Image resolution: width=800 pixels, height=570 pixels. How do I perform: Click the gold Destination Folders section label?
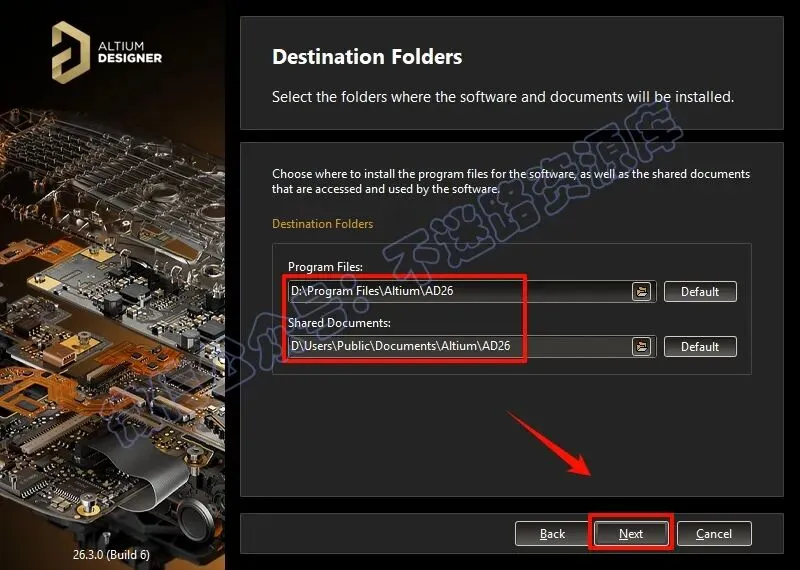click(x=322, y=224)
